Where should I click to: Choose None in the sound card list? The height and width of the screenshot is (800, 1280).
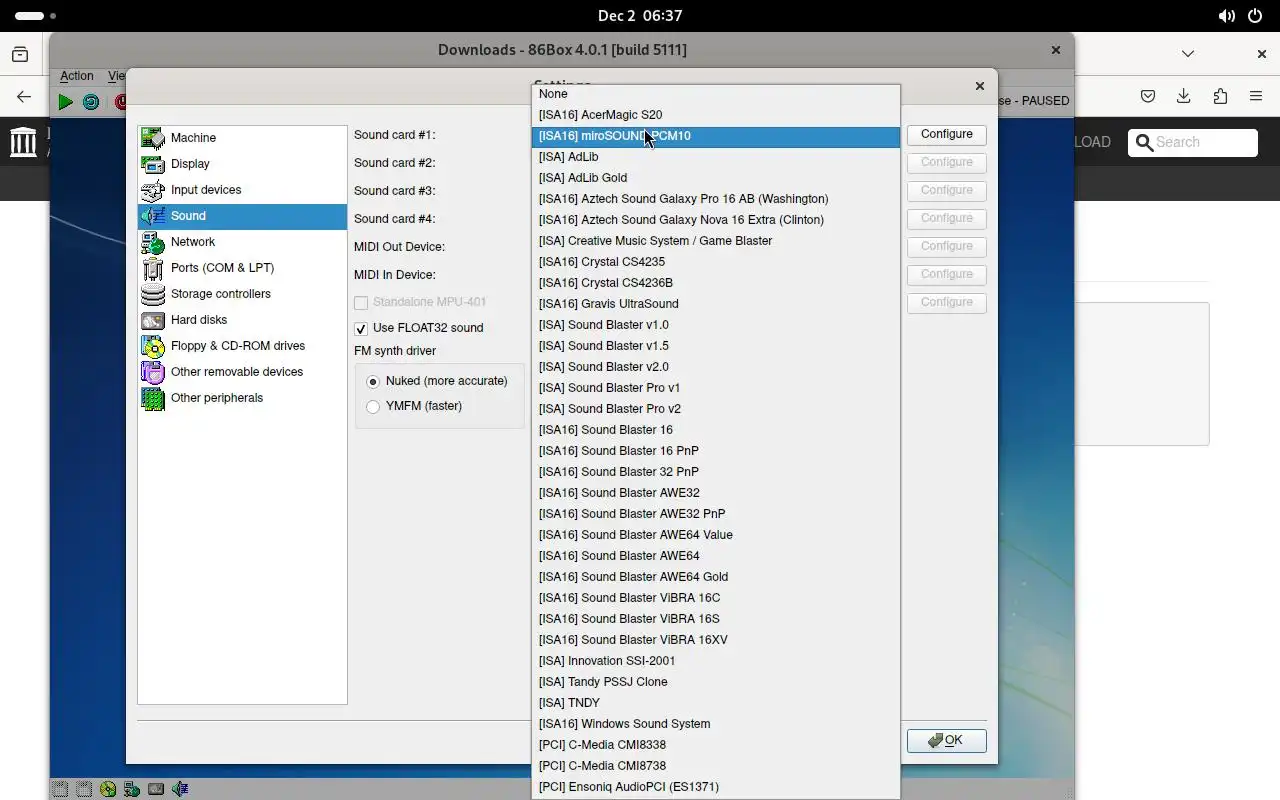716,94
